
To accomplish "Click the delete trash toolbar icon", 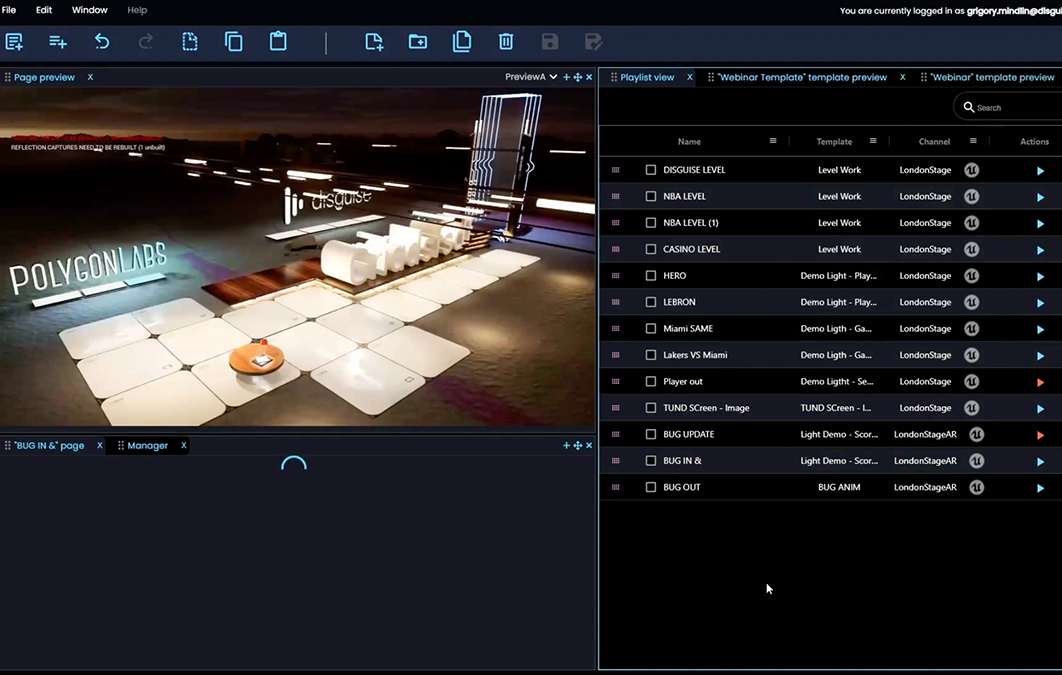I will coord(506,42).
